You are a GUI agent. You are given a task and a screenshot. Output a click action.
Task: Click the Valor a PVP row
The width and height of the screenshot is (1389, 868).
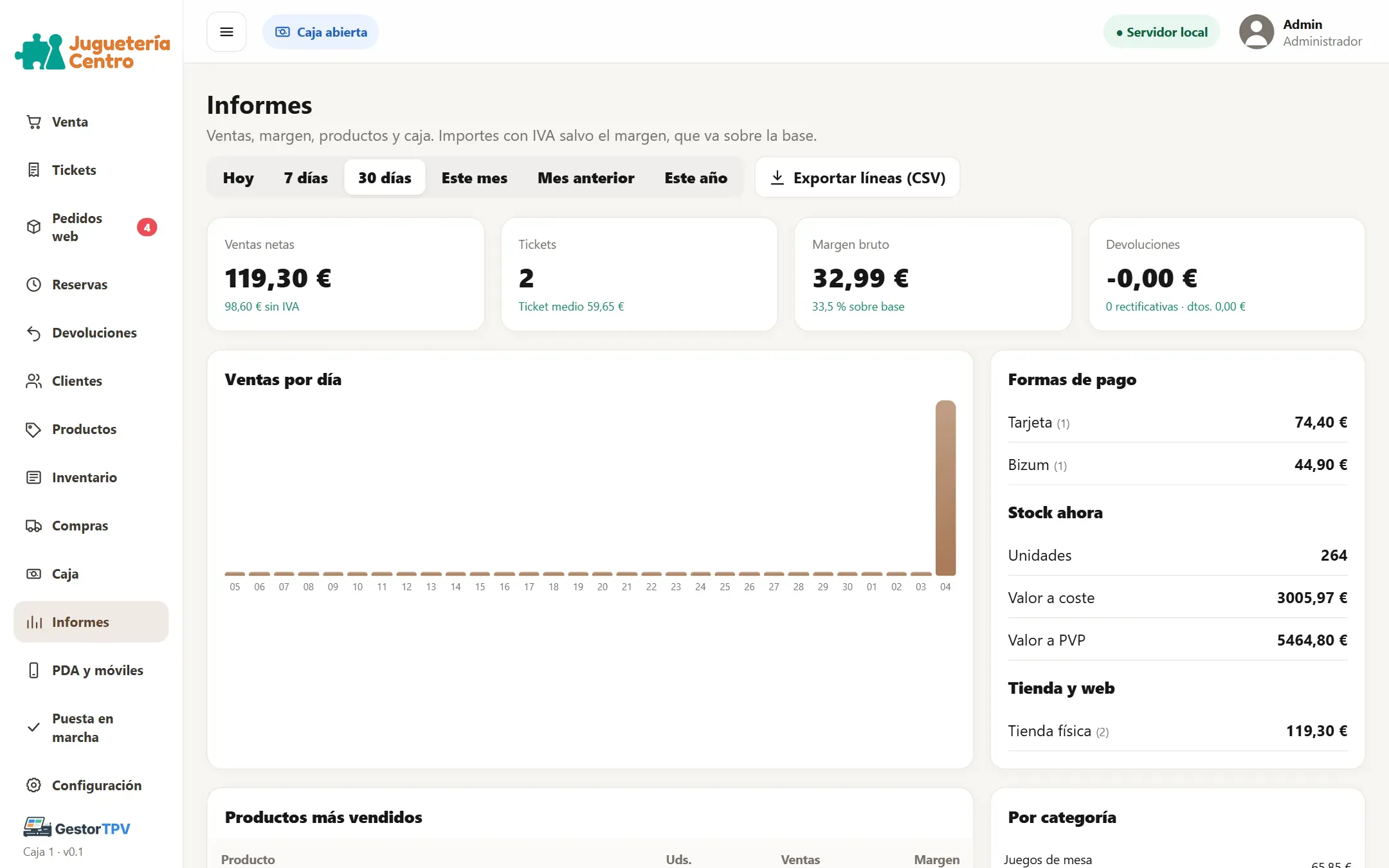pyautogui.click(x=1177, y=640)
